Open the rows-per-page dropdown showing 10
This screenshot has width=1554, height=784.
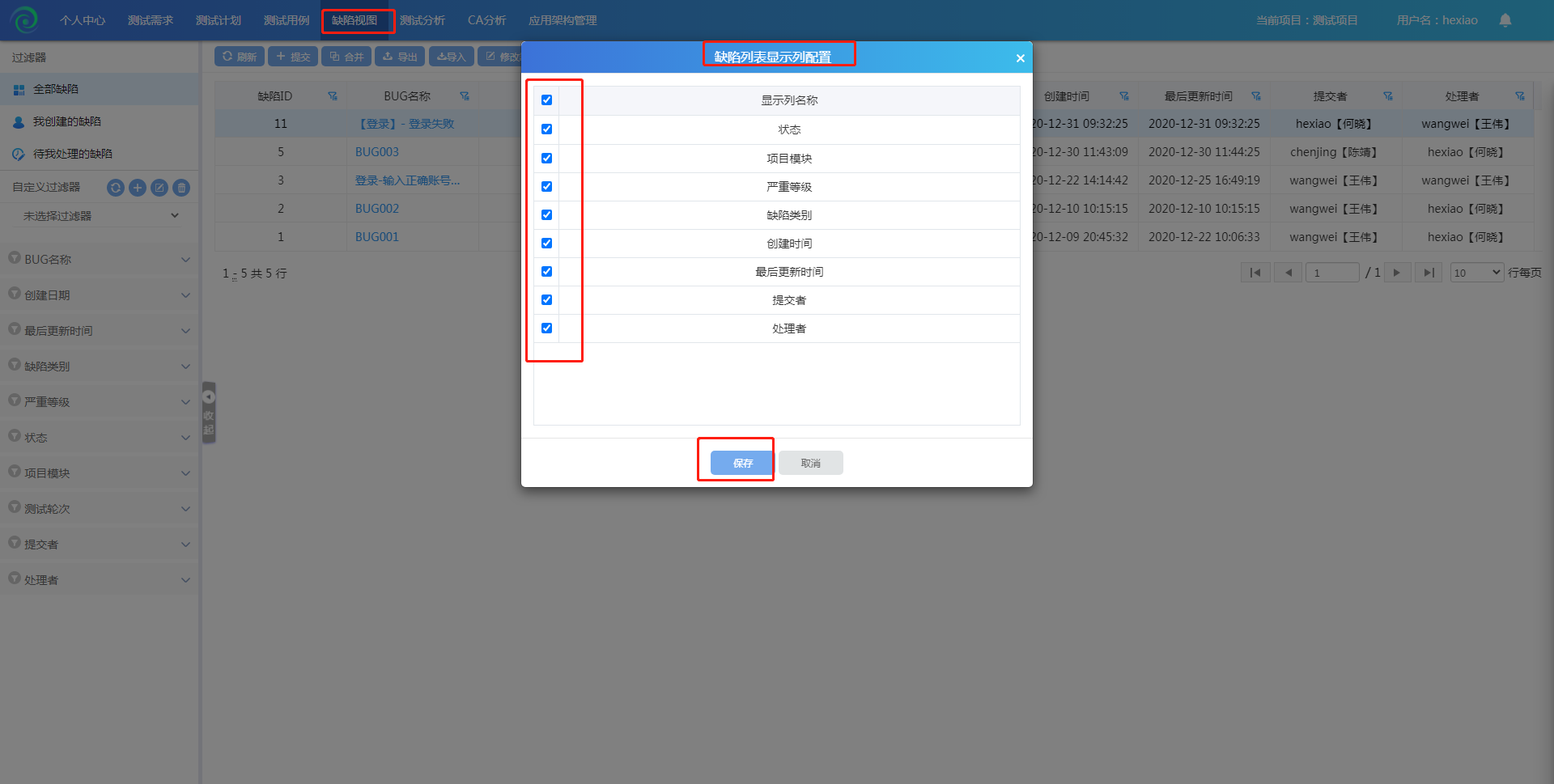[1476, 273]
